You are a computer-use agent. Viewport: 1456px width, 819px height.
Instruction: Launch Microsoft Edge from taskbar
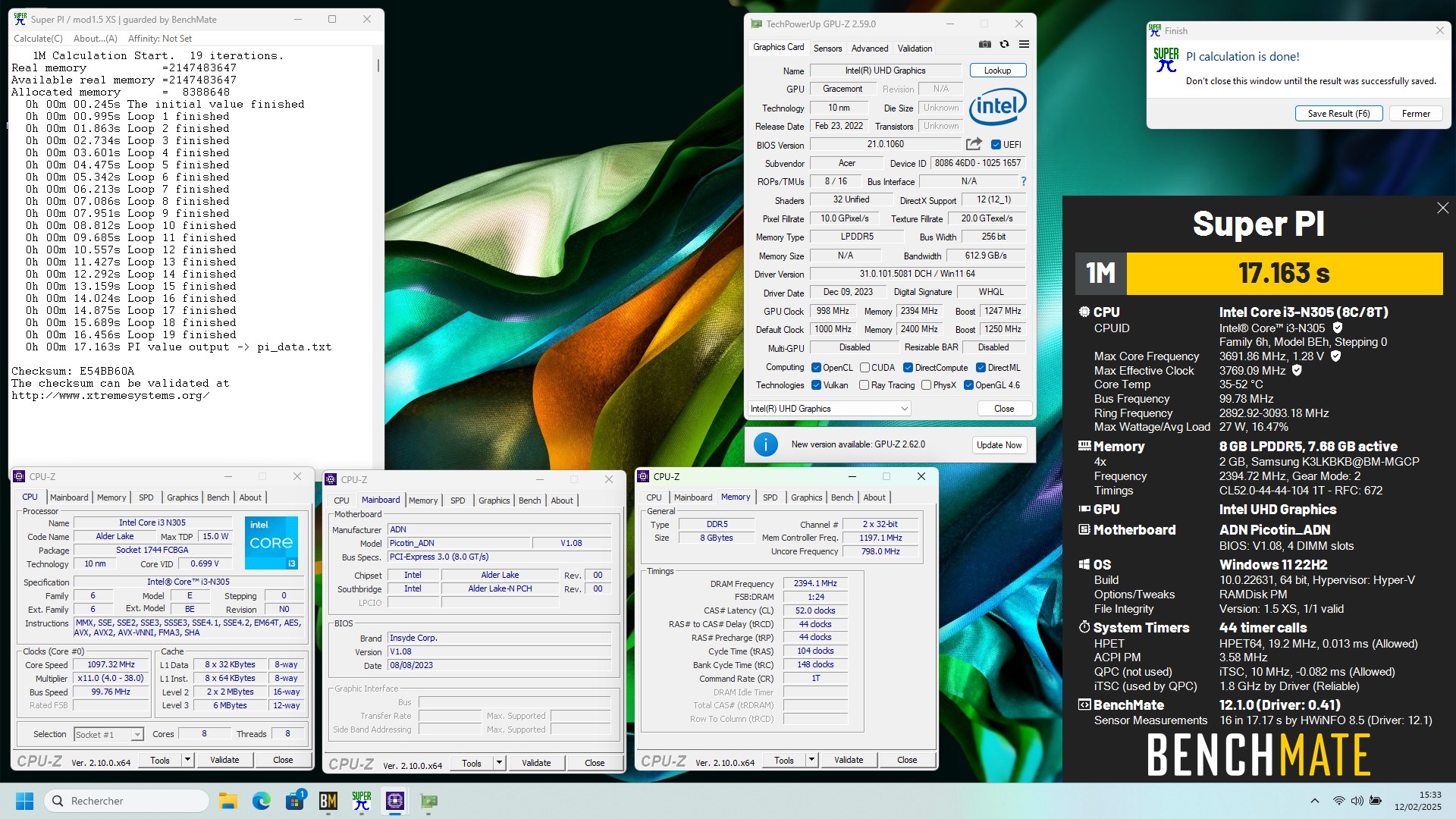pyautogui.click(x=262, y=801)
